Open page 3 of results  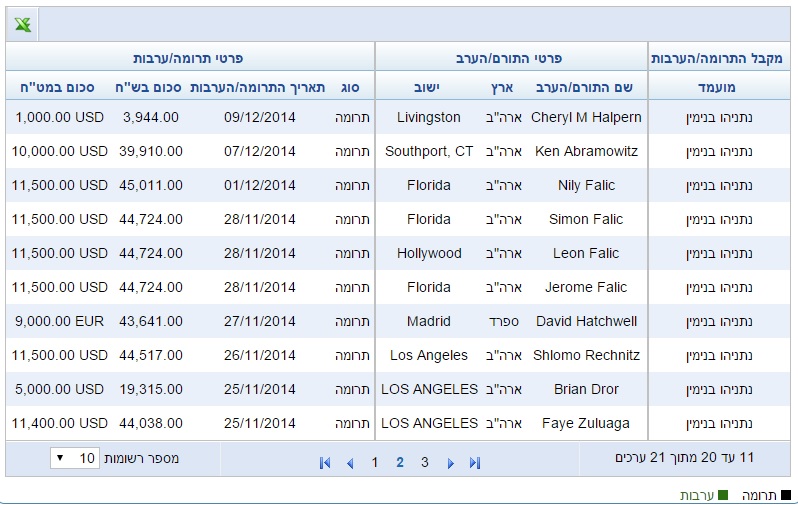coord(424,462)
